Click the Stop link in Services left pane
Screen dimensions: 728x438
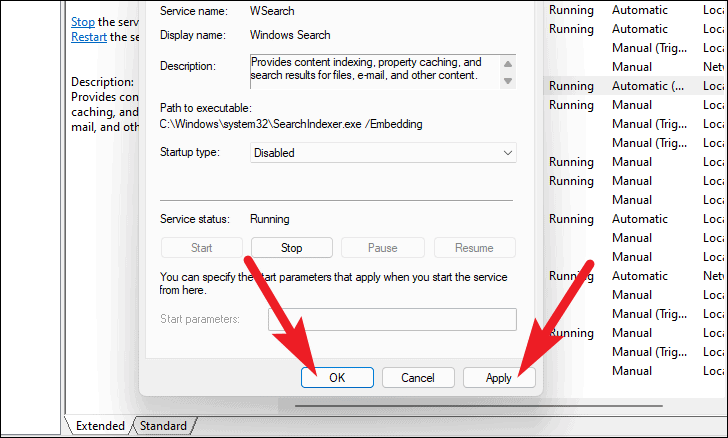coord(83,22)
